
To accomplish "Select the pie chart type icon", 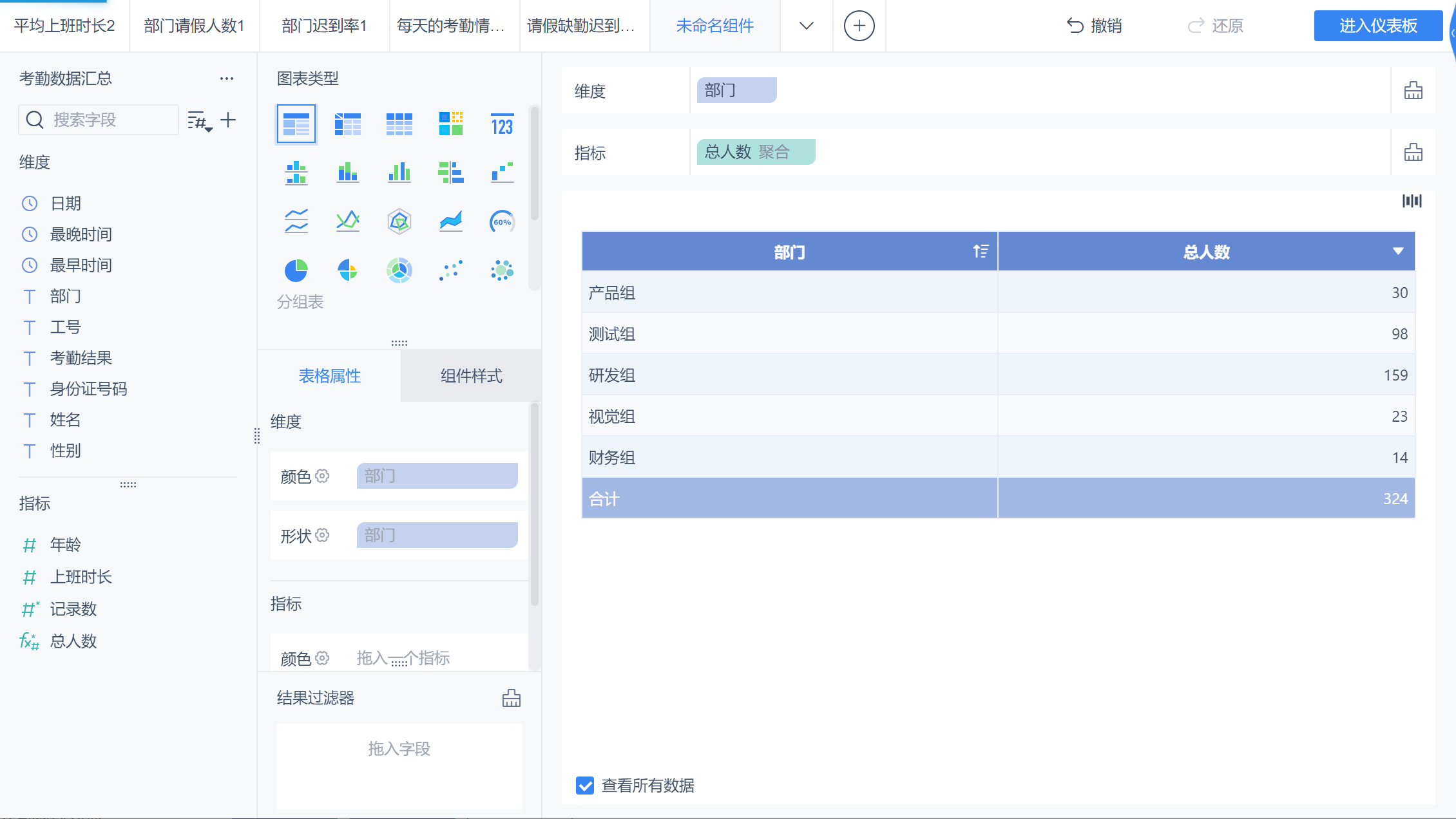I will point(296,270).
